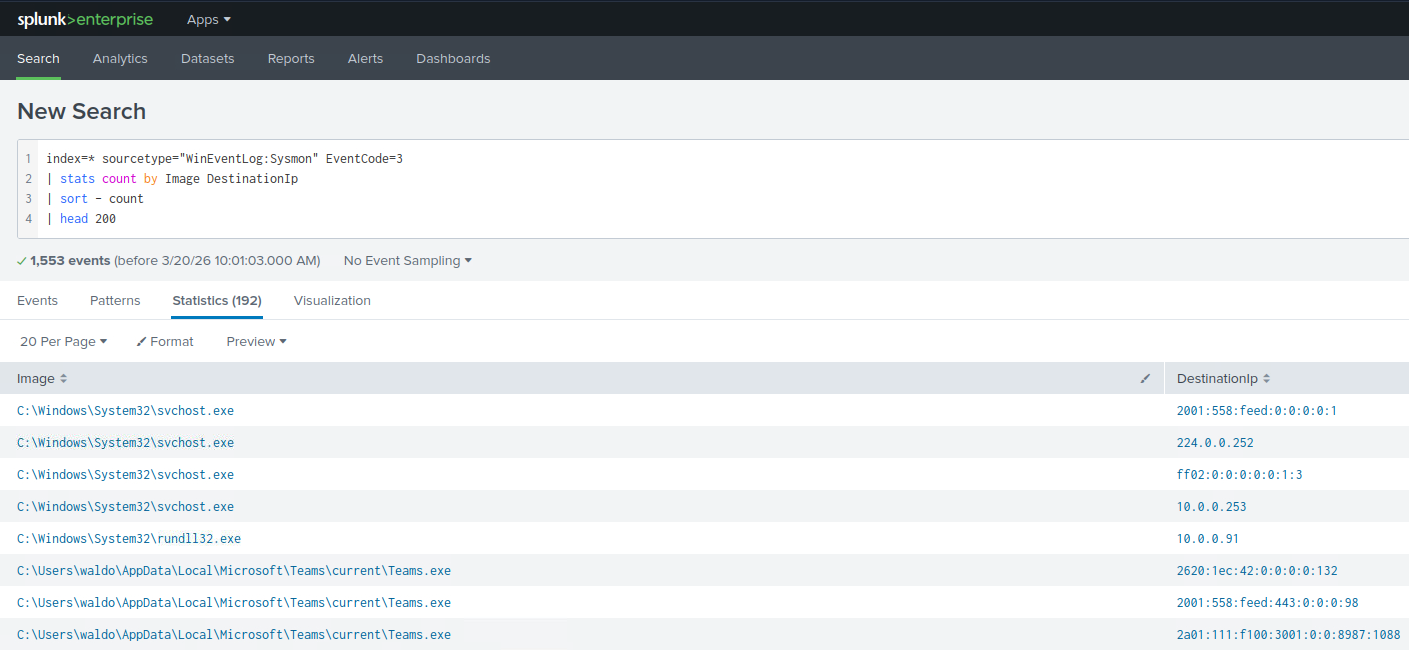Open Format options with the paintbrush icon
The width and height of the screenshot is (1409, 655).
(x=165, y=342)
